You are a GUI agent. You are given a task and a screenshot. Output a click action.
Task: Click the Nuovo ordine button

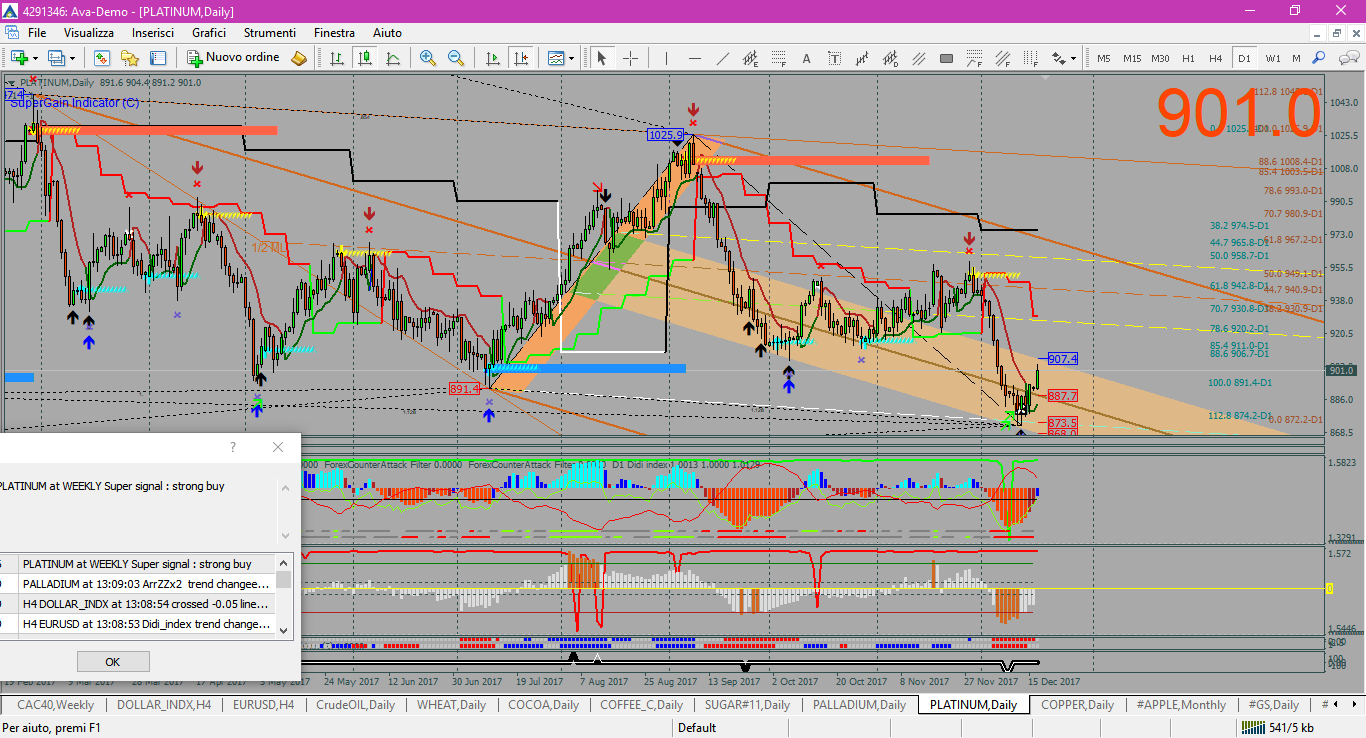pyautogui.click(x=233, y=58)
